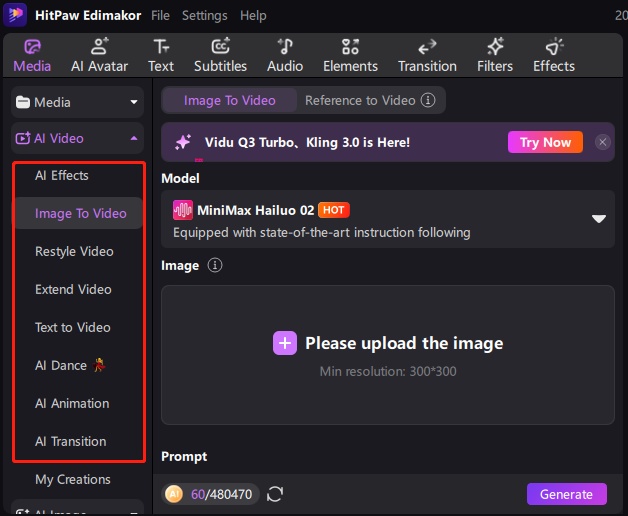The width and height of the screenshot is (628, 516).
Task: Open the Settings menu
Action: [x=205, y=16]
